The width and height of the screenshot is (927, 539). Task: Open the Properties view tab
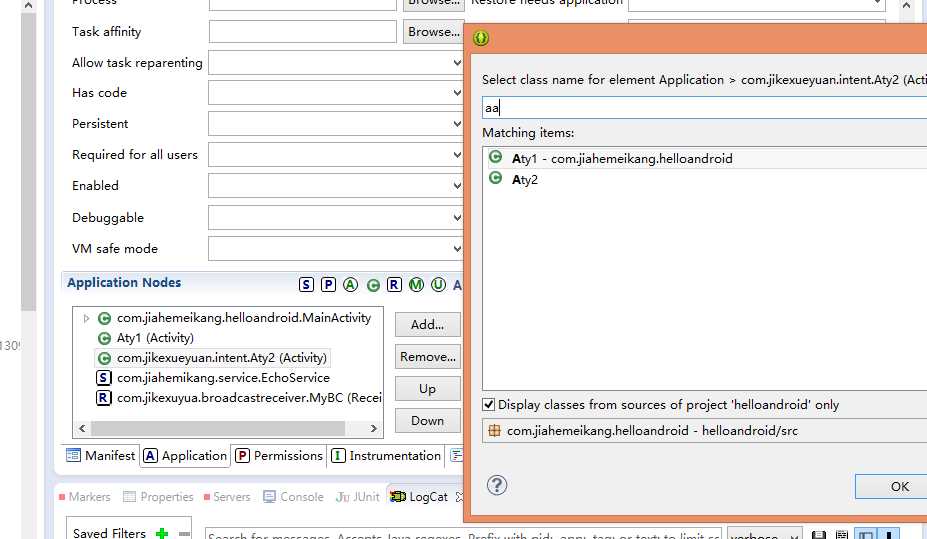(158, 497)
